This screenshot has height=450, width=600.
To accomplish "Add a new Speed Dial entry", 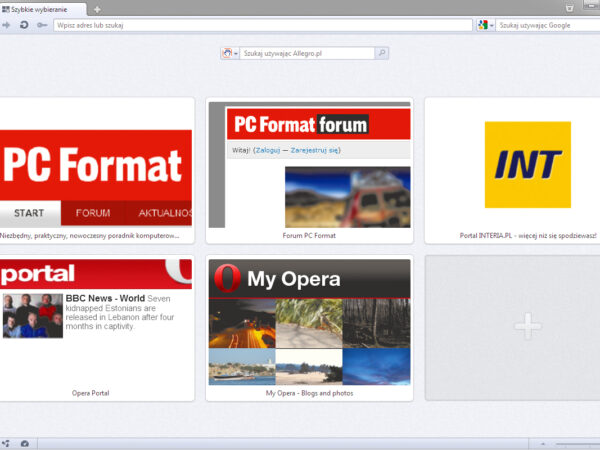I will click(528, 327).
